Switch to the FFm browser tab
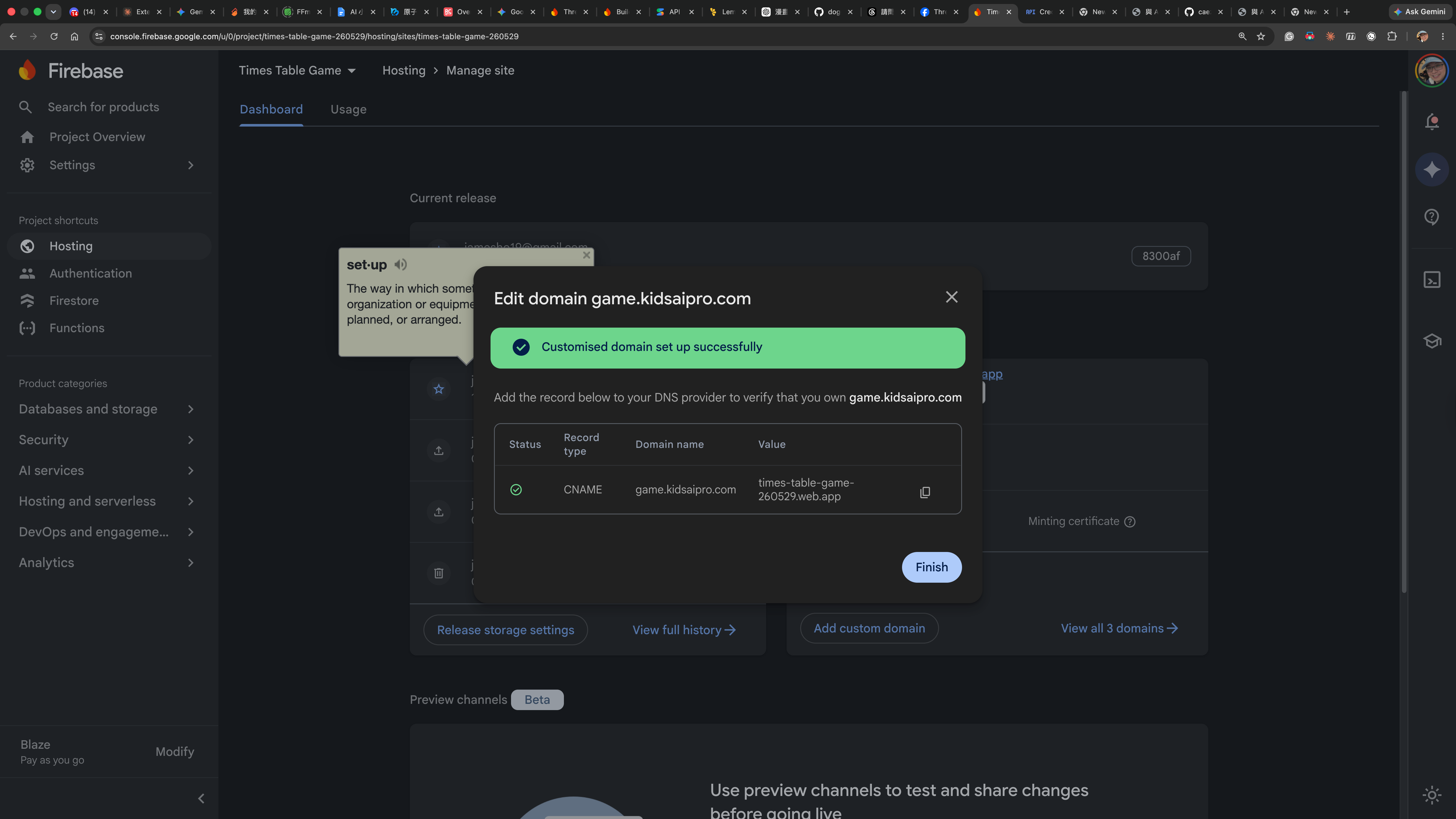Viewport: 1456px width, 819px height. tap(302, 11)
